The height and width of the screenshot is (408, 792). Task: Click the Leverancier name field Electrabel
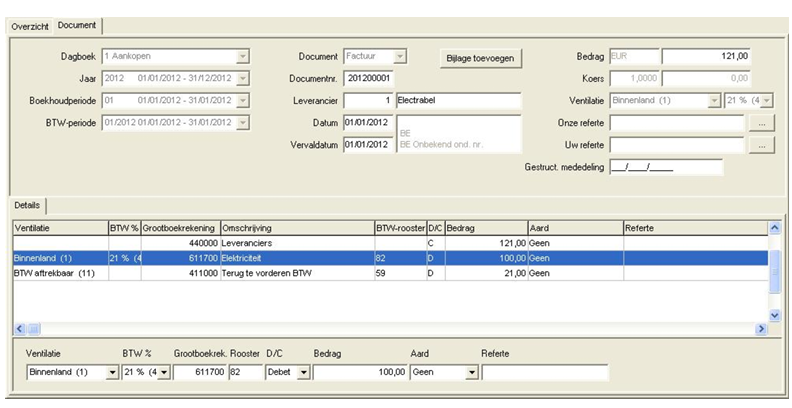(458, 100)
